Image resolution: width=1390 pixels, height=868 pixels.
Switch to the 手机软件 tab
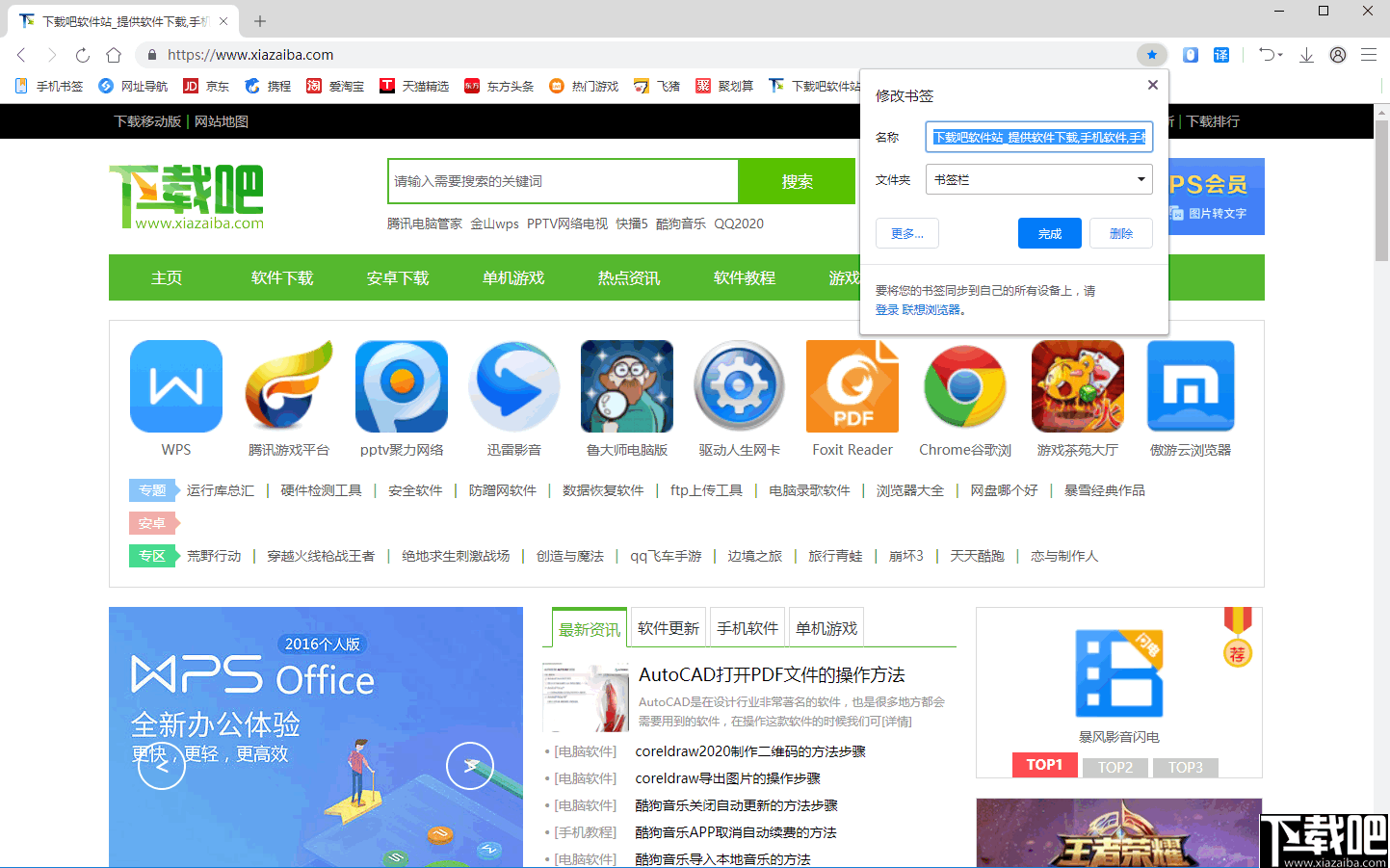coord(747,628)
